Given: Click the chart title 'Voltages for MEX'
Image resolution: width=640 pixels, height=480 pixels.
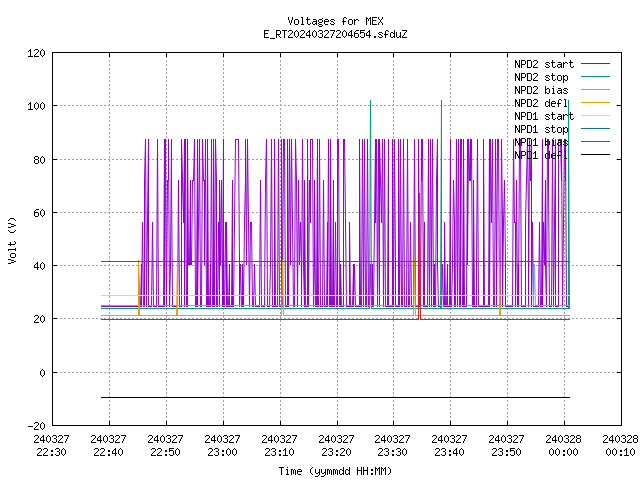Looking at the screenshot, I should [x=335, y=21].
